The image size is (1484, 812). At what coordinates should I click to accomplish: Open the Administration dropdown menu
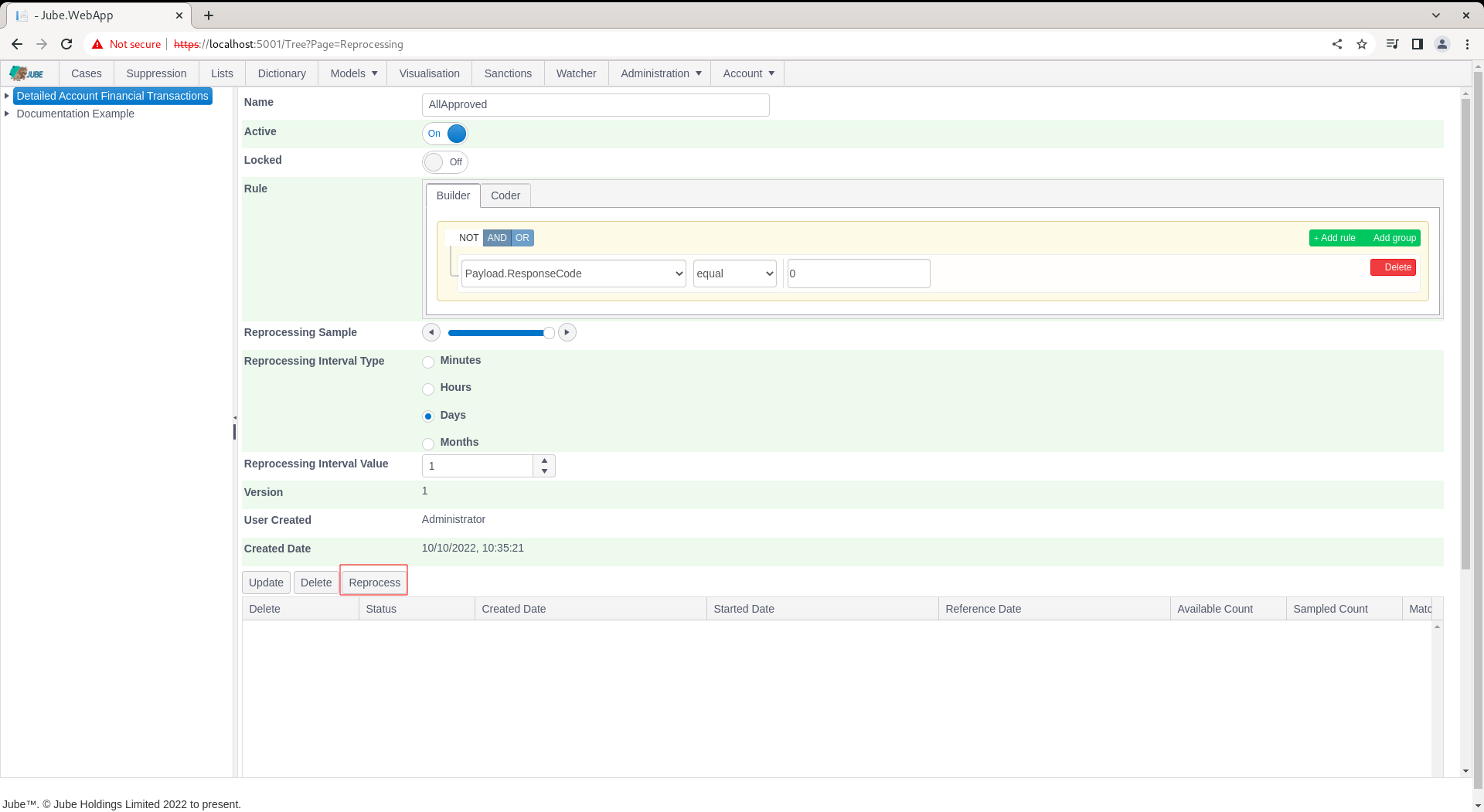(661, 73)
